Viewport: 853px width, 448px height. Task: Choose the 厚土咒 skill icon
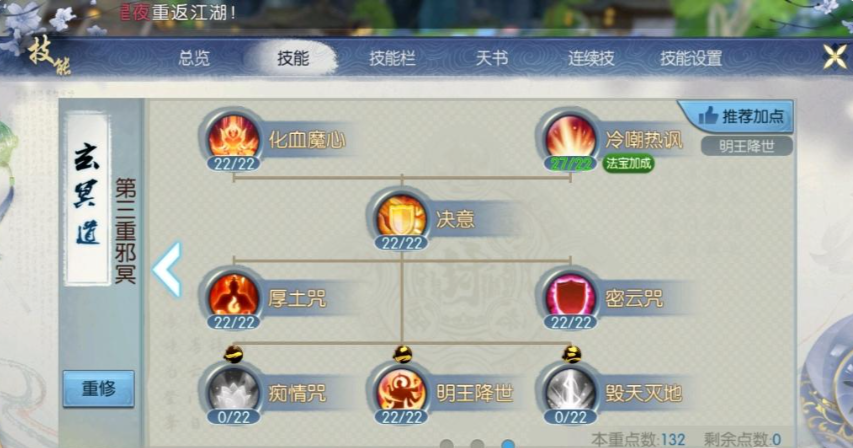pos(233,296)
